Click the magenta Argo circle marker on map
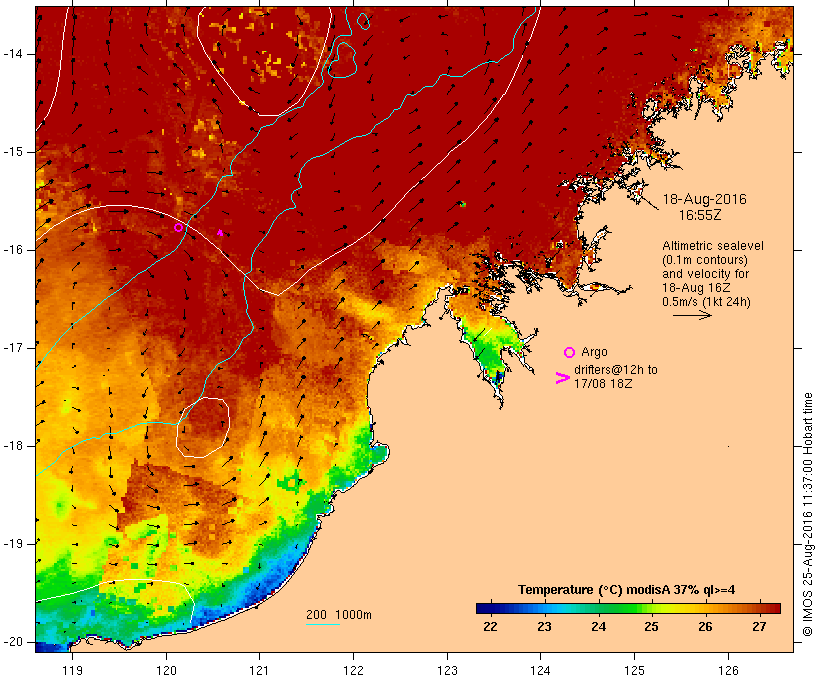Viewport: 820px width, 680px height. point(178,228)
